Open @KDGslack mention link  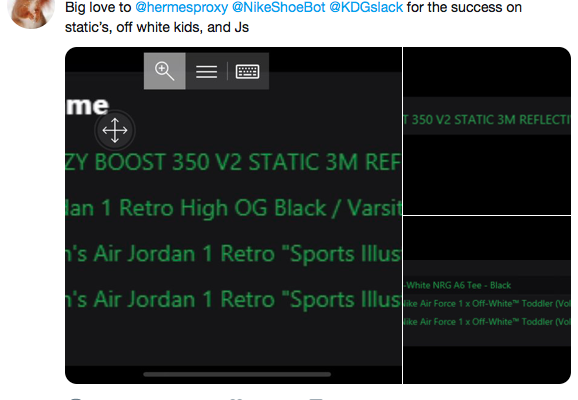tap(366, 7)
